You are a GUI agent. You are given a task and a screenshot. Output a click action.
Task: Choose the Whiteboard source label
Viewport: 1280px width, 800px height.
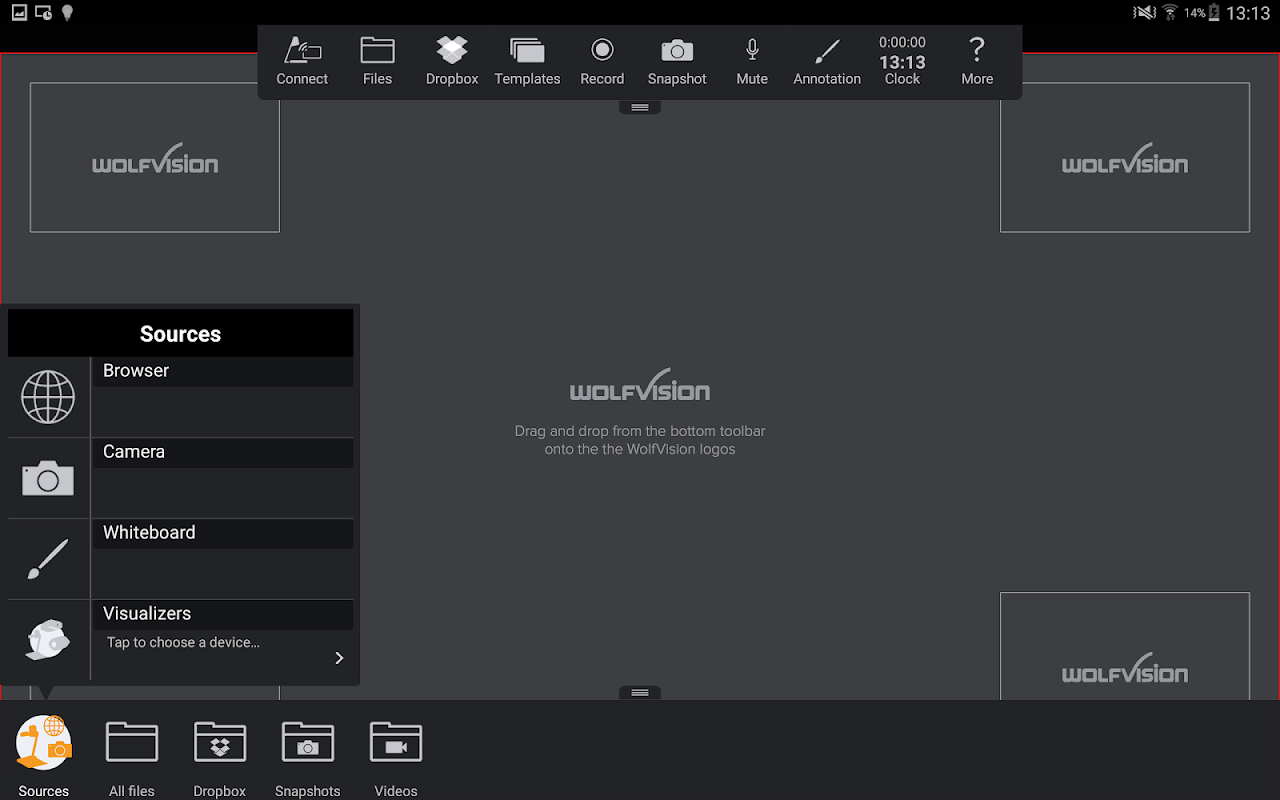(x=149, y=533)
